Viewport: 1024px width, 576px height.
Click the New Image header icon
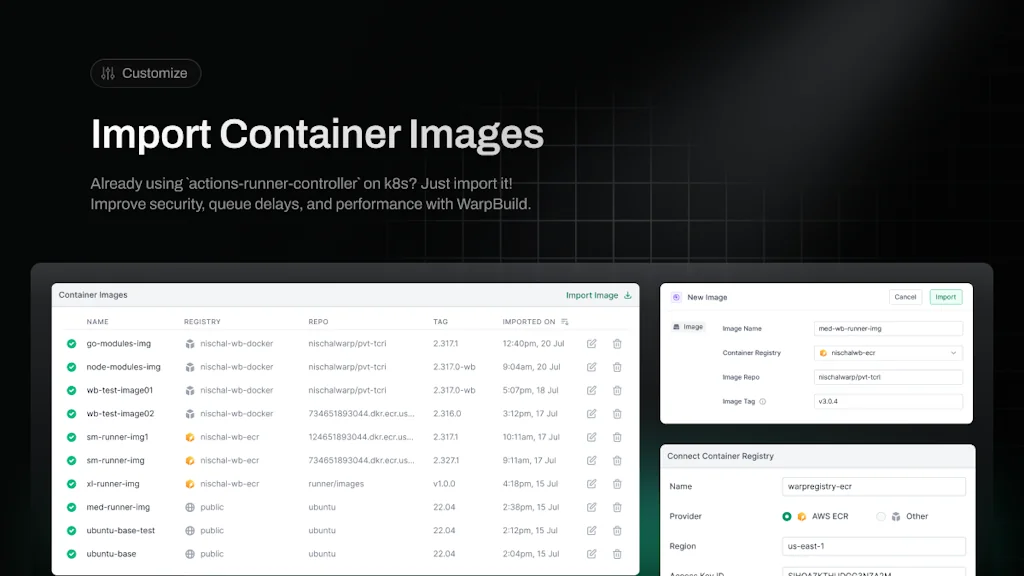[676, 297]
